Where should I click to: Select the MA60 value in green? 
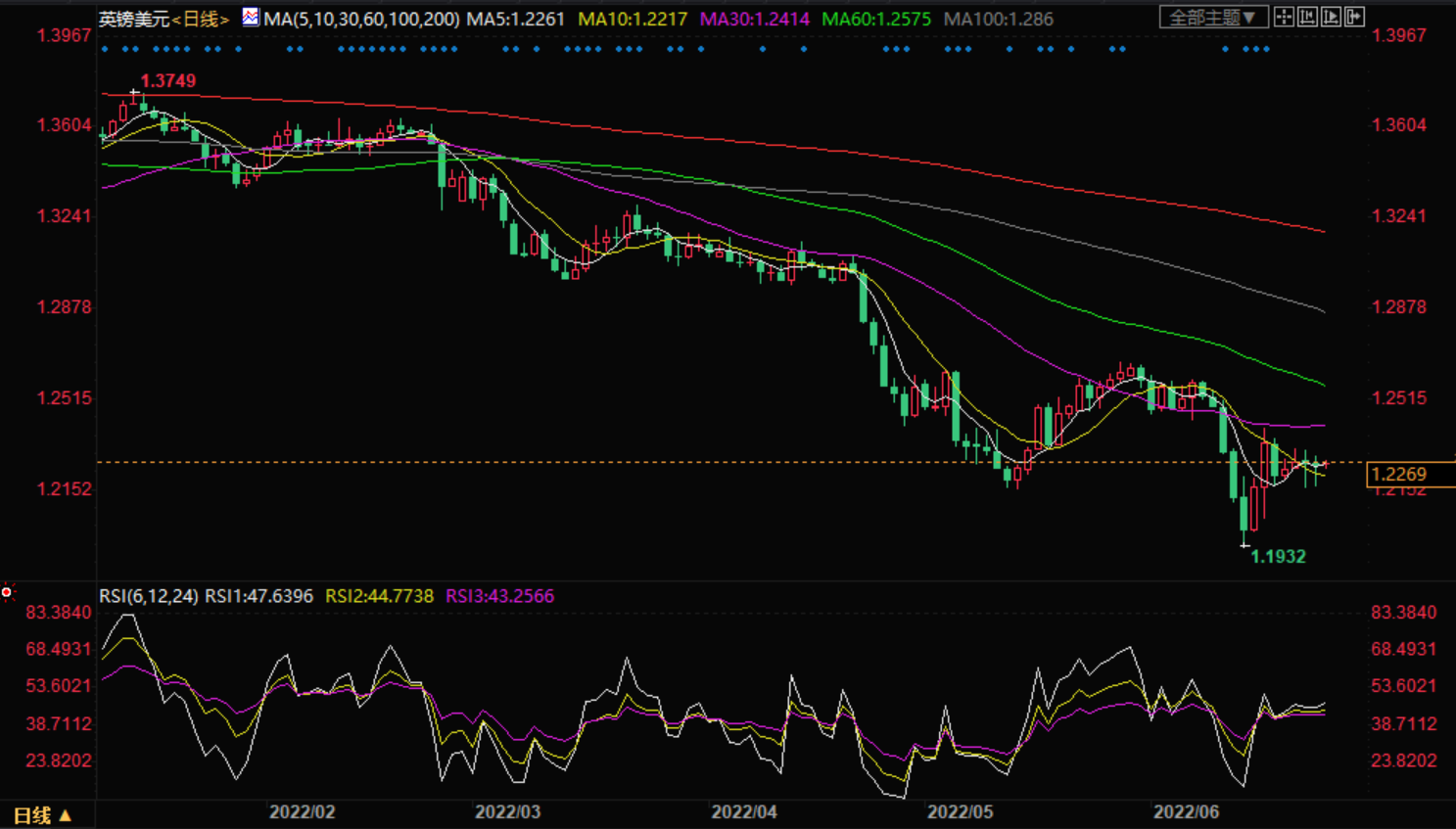(876, 19)
